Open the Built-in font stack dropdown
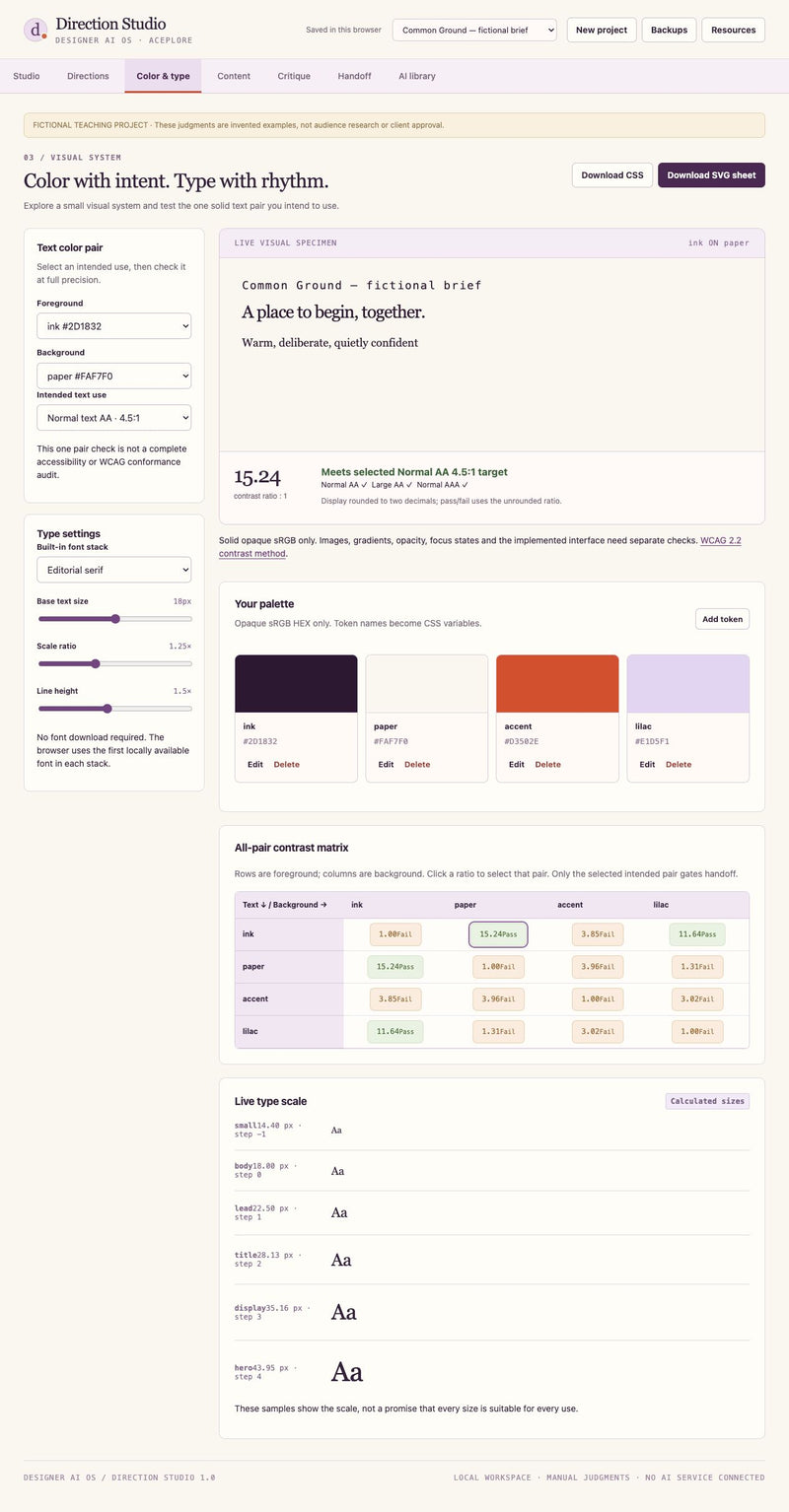789x1512 pixels. pyautogui.click(x=113, y=570)
